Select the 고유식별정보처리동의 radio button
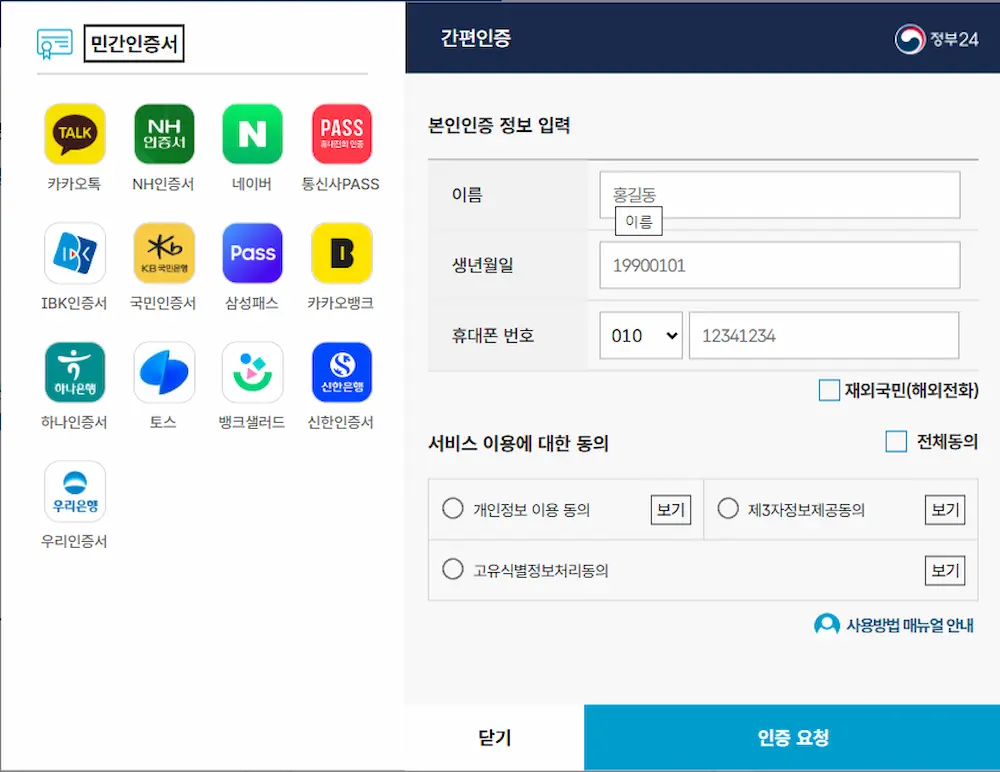Image resolution: width=1000 pixels, height=772 pixels. [x=453, y=569]
